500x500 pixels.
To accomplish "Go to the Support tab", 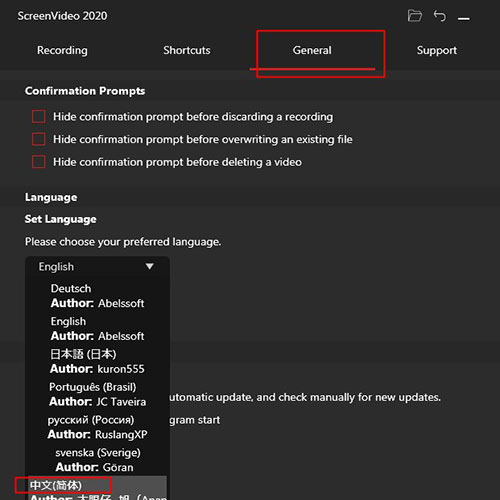I will click(x=437, y=50).
